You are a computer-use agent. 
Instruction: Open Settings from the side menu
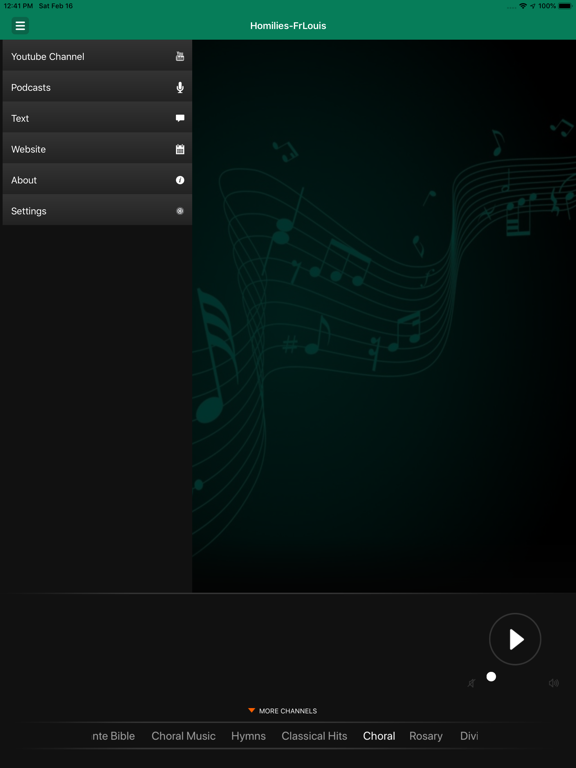[97, 211]
